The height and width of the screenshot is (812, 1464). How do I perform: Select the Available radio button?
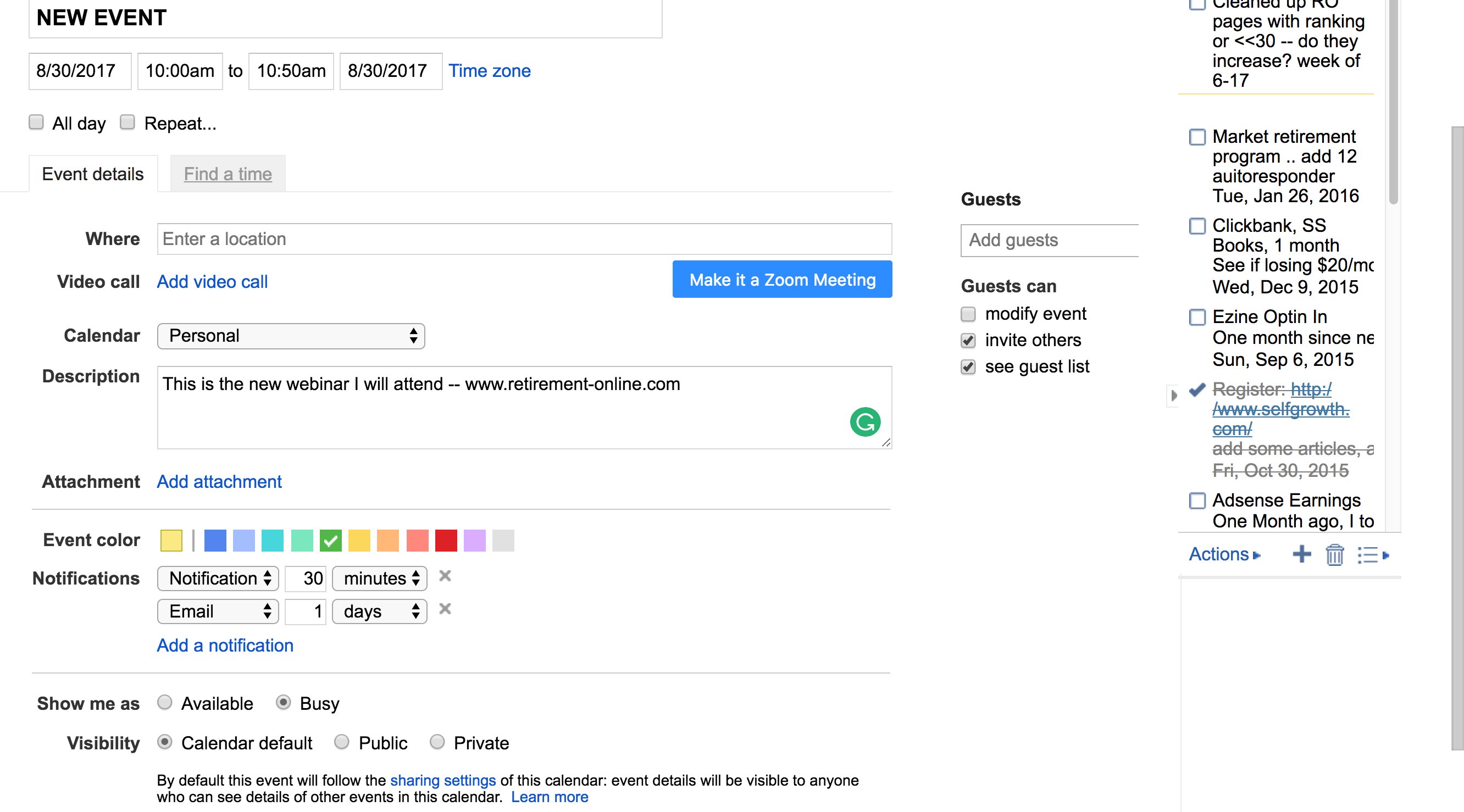coord(165,702)
